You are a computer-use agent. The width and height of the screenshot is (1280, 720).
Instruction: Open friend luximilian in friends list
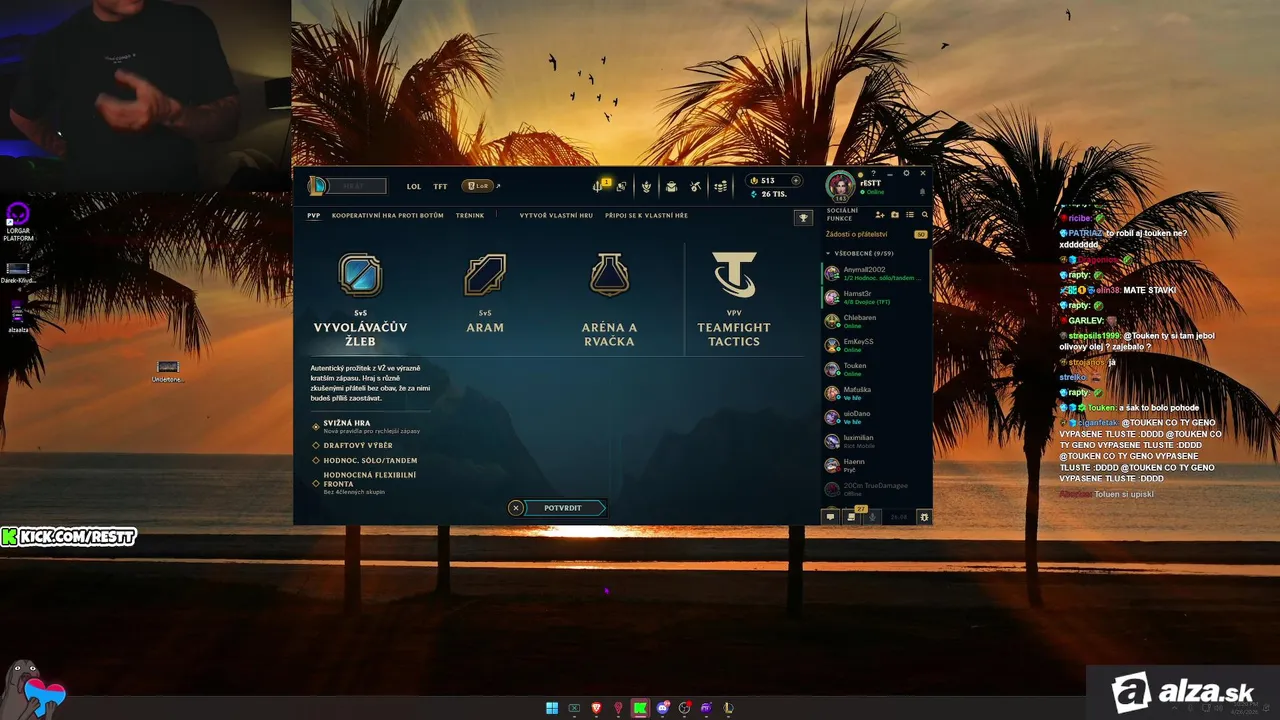point(876,441)
